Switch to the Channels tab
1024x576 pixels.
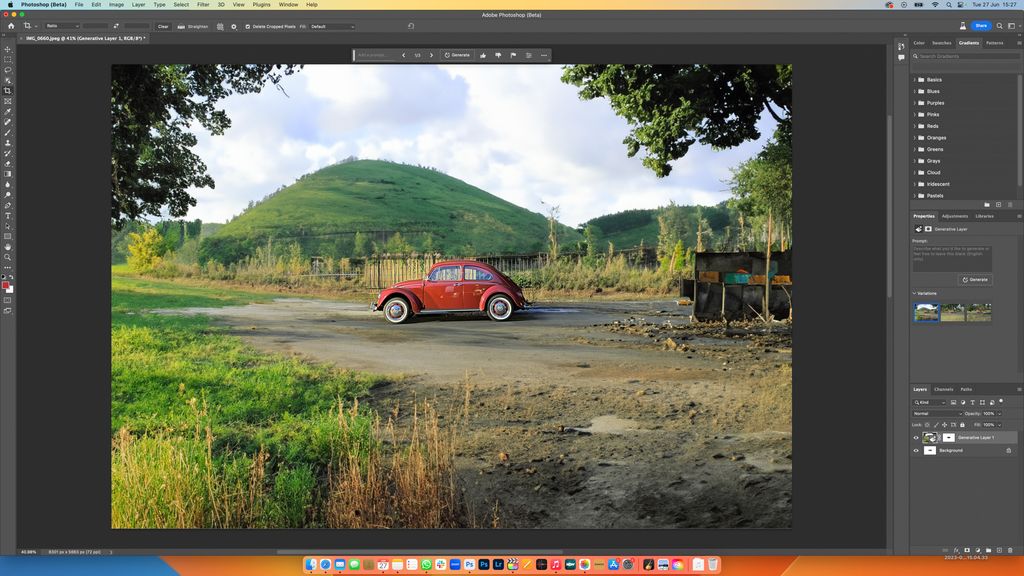(943, 389)
